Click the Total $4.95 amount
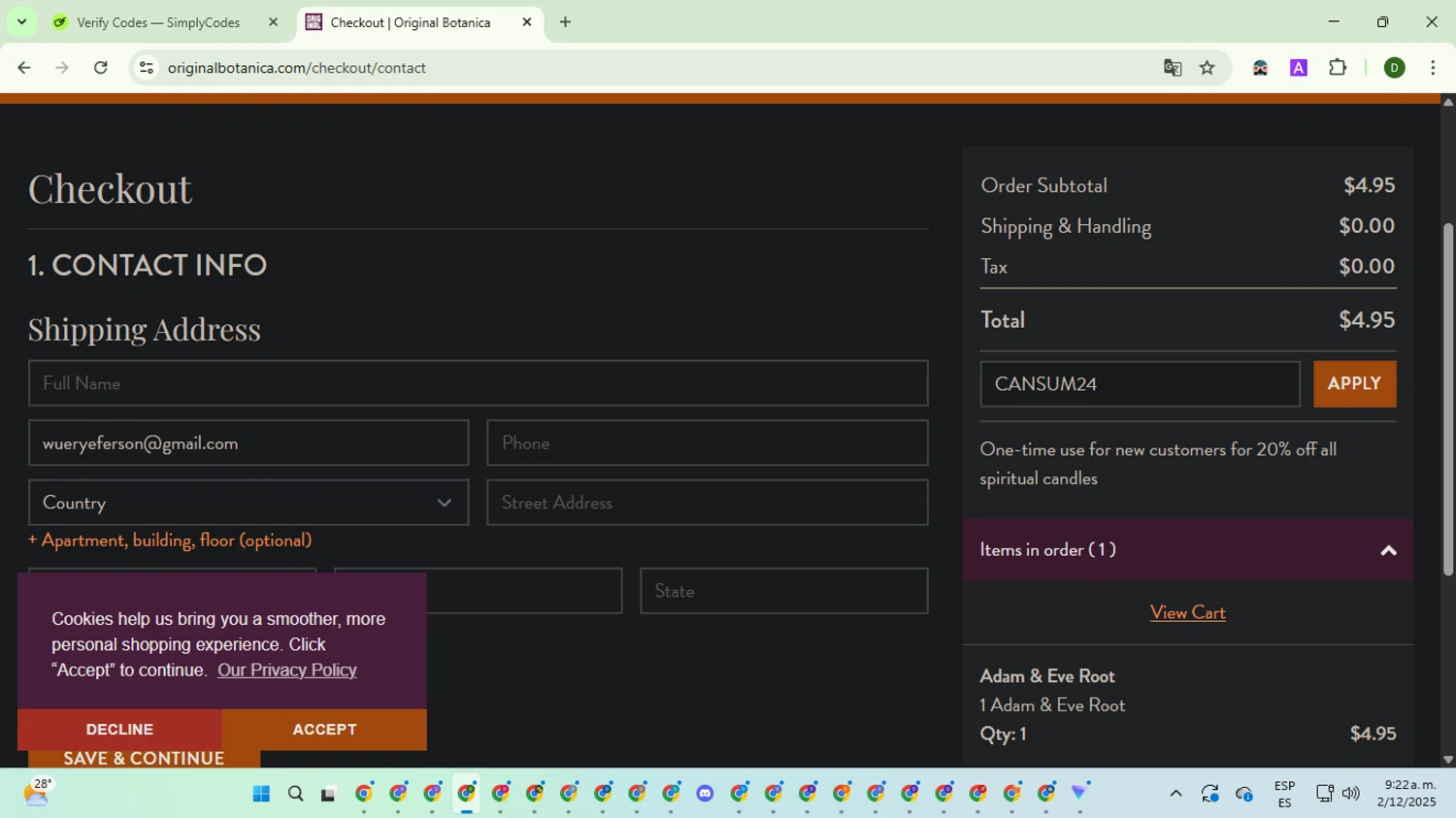The width and height of the screenshot is (1456, 818). click(1367, 320)
